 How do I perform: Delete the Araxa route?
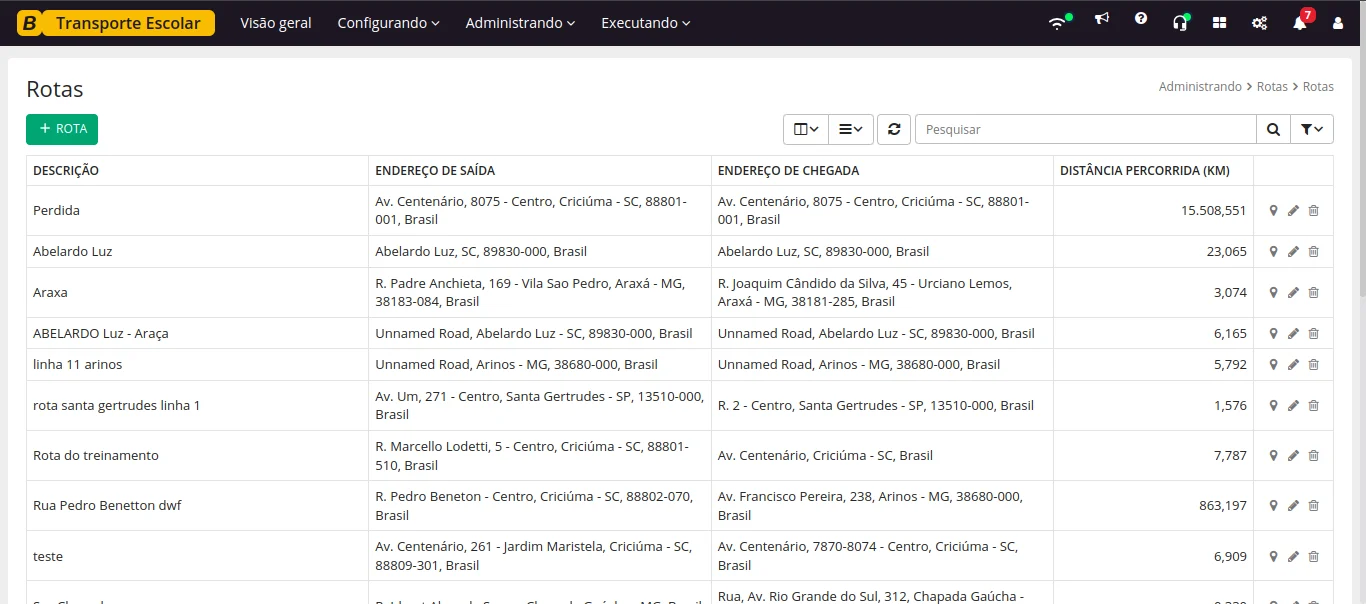pos(1313,293)
